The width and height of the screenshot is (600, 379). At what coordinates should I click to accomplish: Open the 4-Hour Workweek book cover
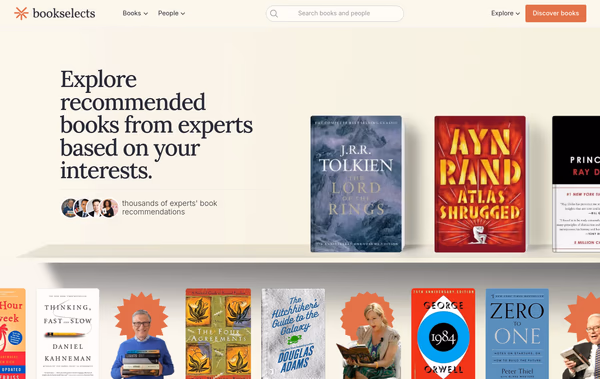click(13, 334)
